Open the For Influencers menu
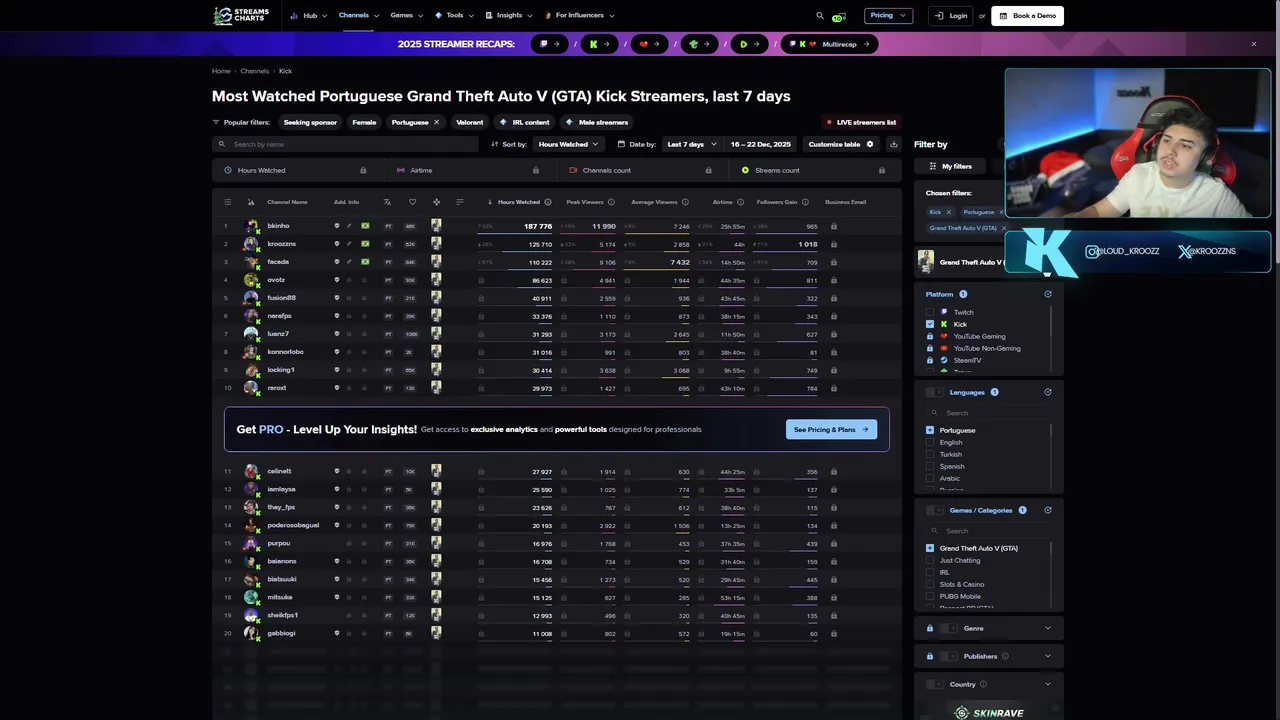 580,16
